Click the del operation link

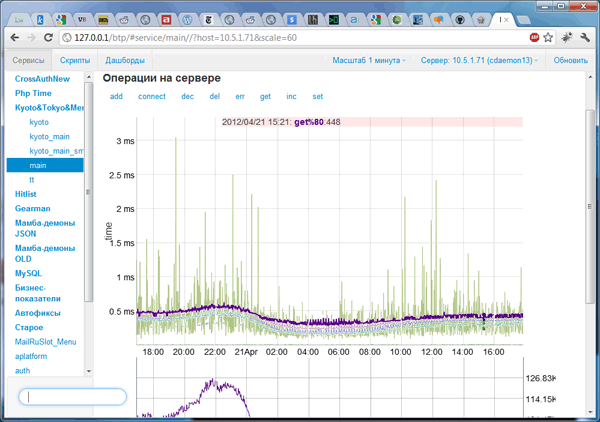point(215,96)
